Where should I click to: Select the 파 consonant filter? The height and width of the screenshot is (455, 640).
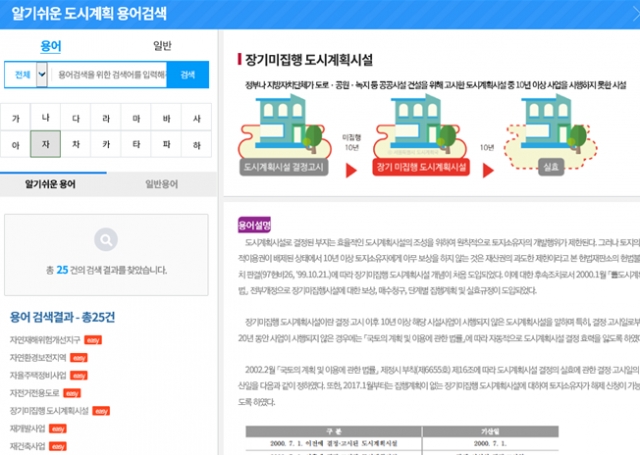[x=166, y=144]
